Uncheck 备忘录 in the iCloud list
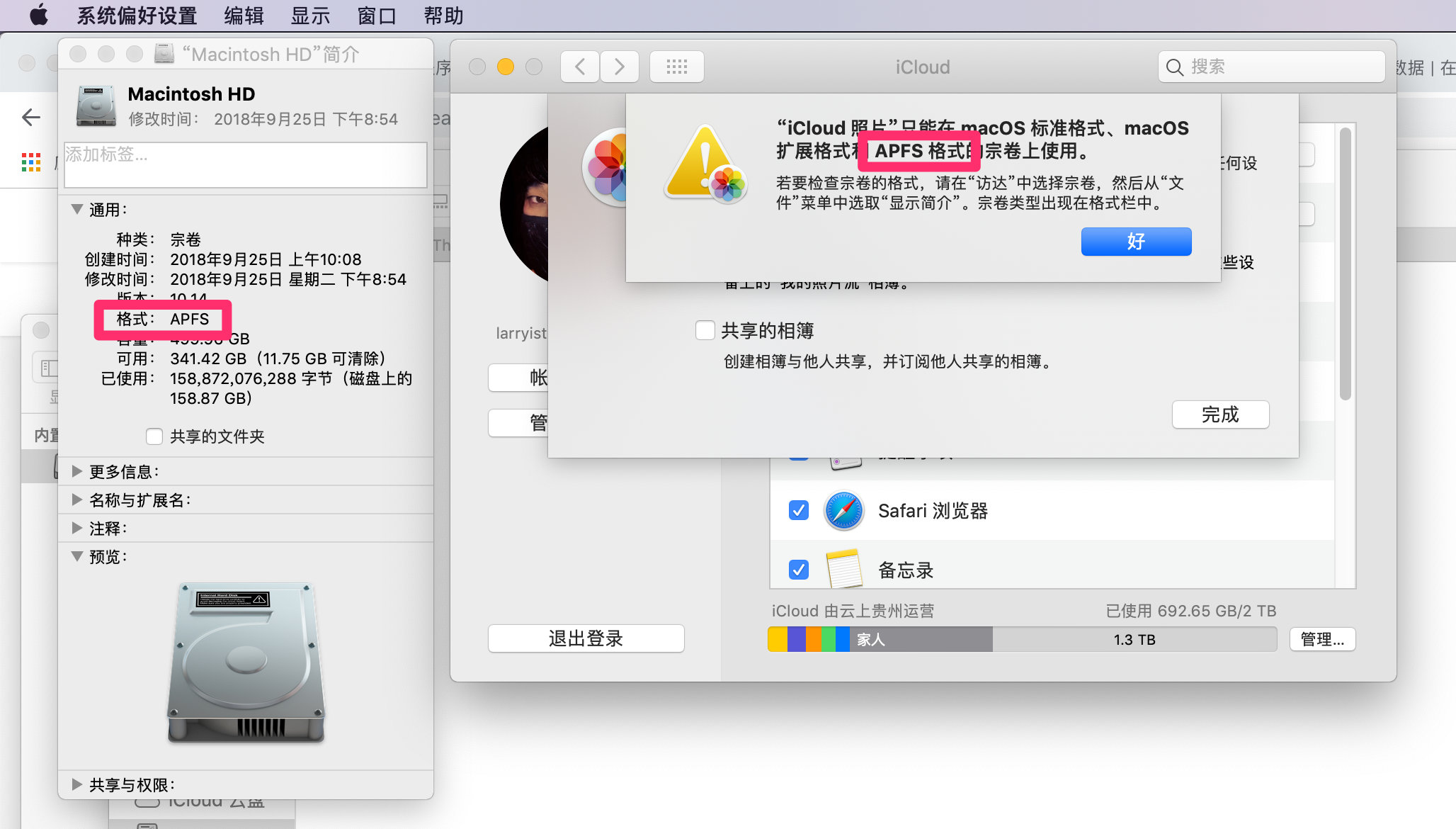 point(799,569)
